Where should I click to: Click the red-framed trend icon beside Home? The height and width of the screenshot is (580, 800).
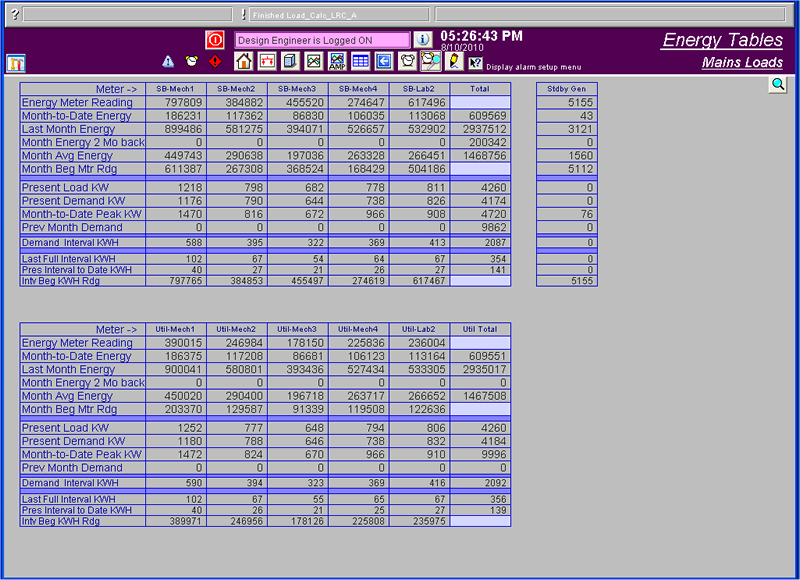coord(266,61)
